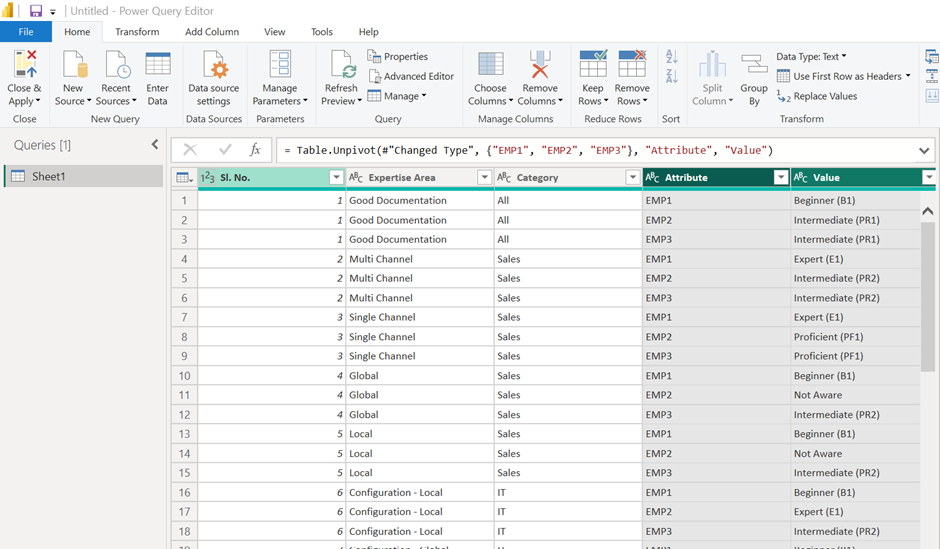
Task: Click Replace Values
Action: [x=817, y=96]
